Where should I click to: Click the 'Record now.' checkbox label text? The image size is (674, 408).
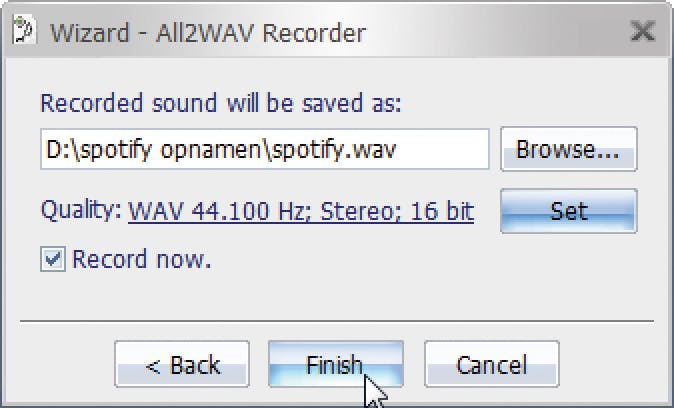[141, 260]
